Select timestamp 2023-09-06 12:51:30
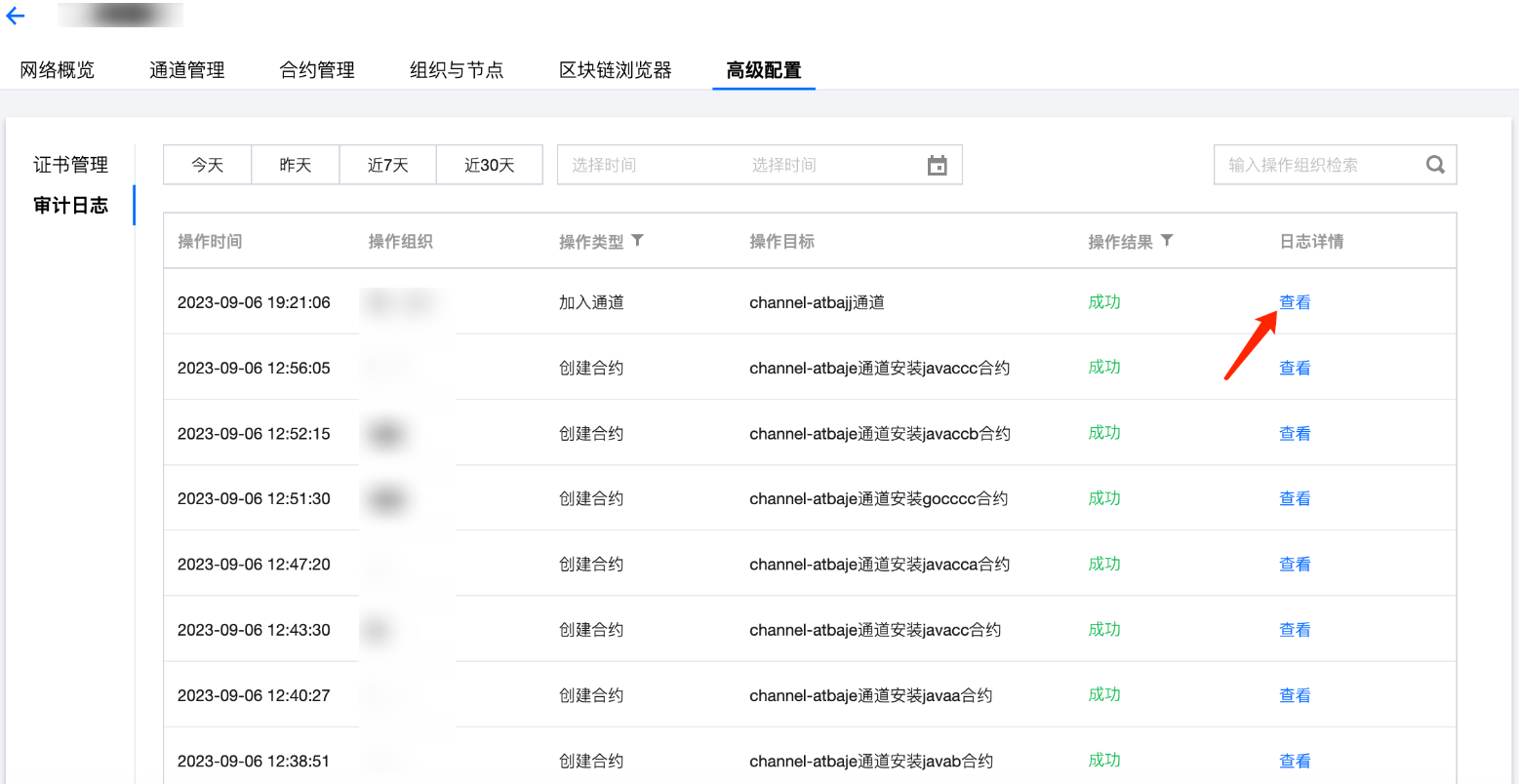 (x=254, y=498)
